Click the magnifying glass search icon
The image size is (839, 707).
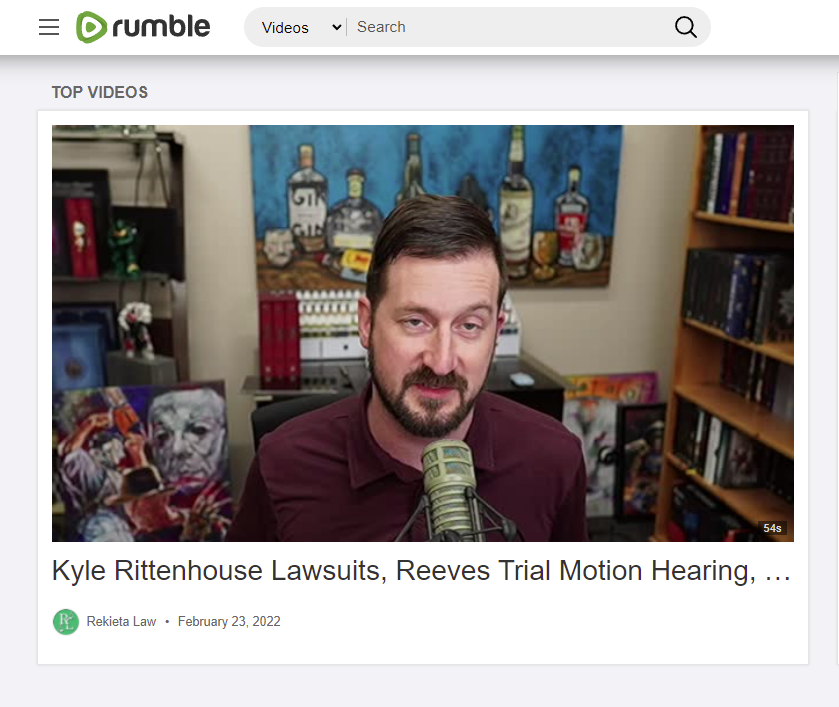tap(685, 27)
